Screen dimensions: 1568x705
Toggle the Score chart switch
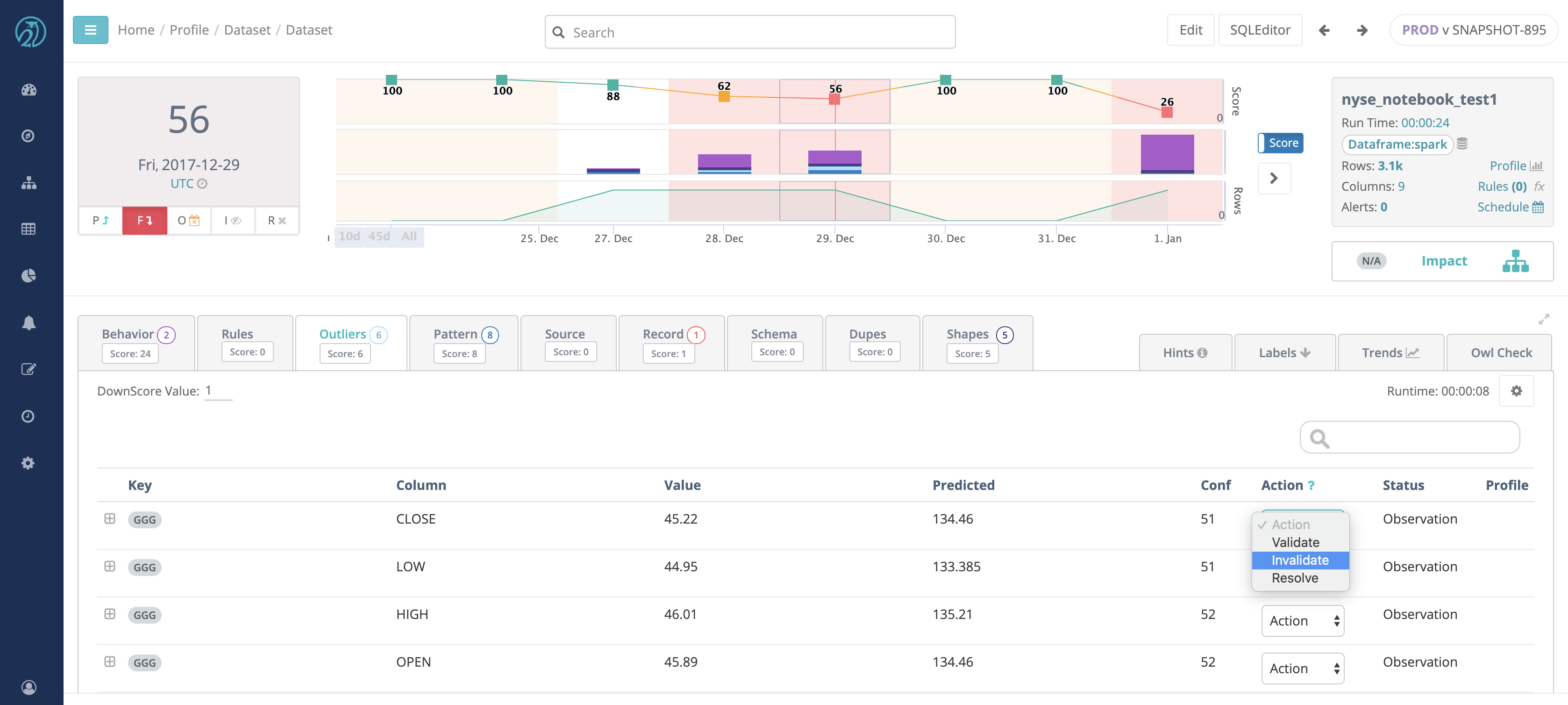pos(1281,143)
